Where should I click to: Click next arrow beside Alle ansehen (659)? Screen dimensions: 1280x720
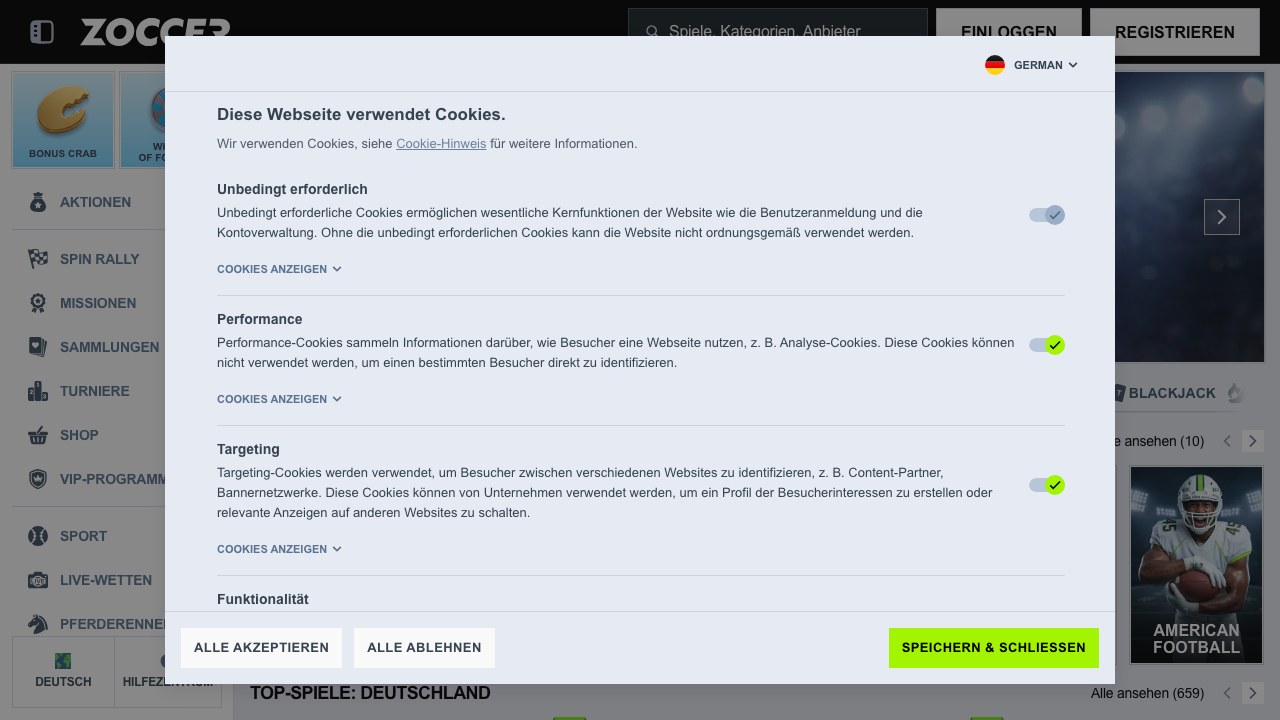coord(1253,693)
